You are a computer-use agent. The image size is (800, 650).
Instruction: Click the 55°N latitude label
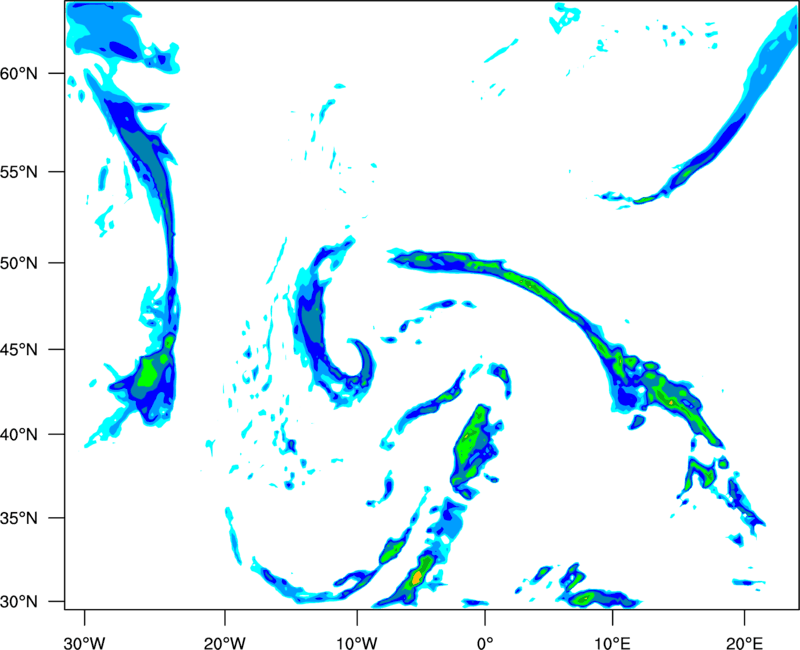(x=19, y=172)
